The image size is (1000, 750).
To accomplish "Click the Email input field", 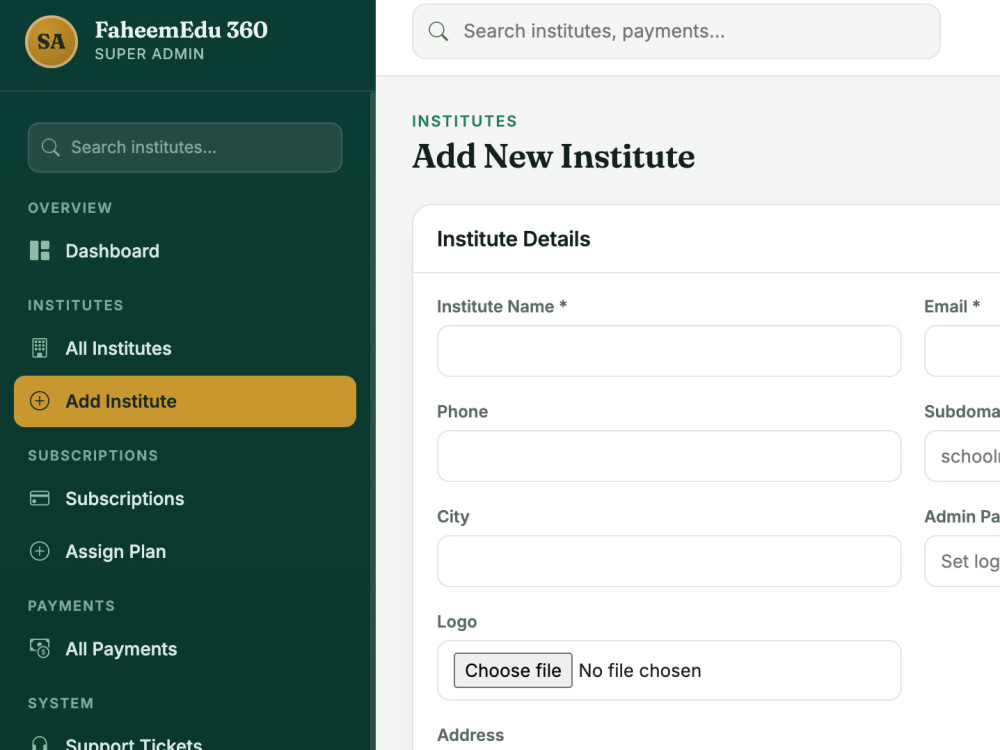I will (x=962, y=351).
